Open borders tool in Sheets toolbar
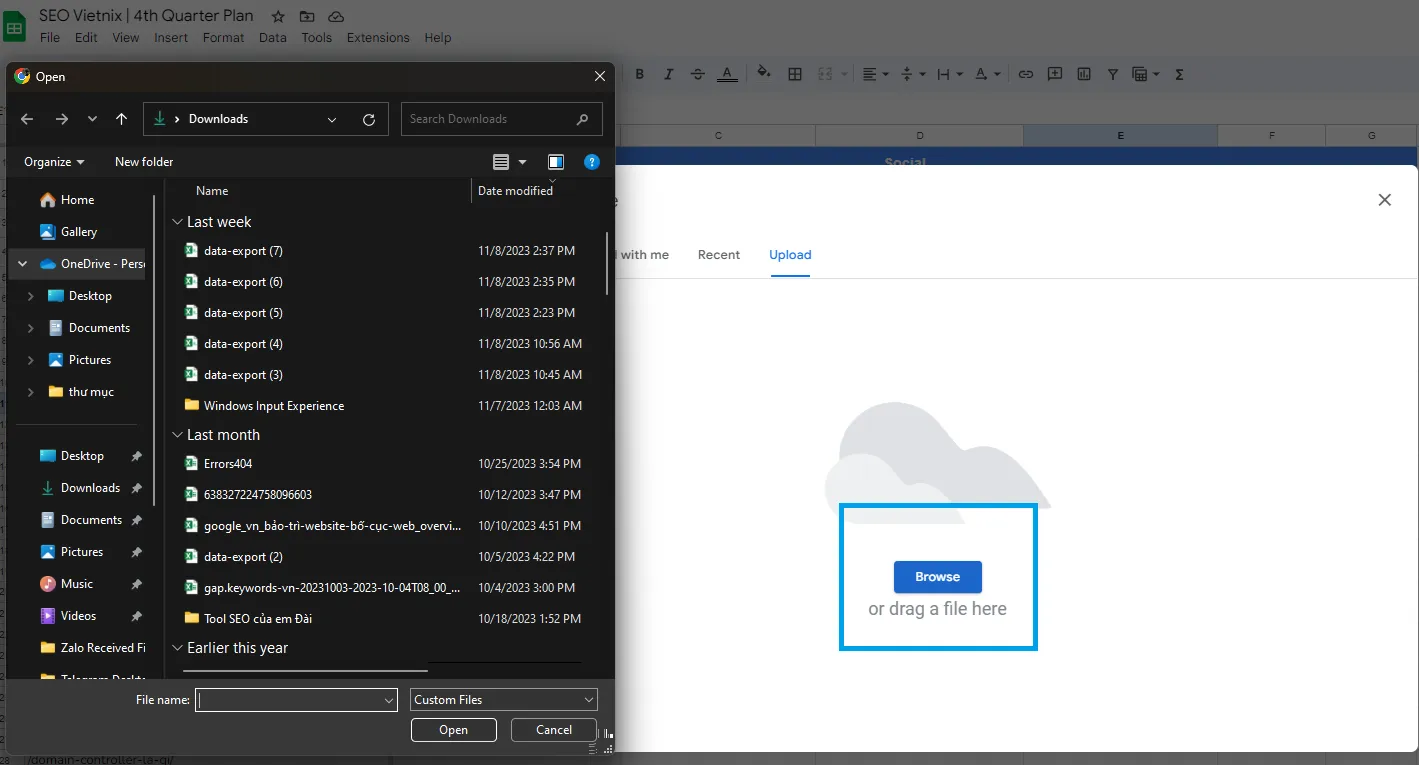 pos(795,74)
